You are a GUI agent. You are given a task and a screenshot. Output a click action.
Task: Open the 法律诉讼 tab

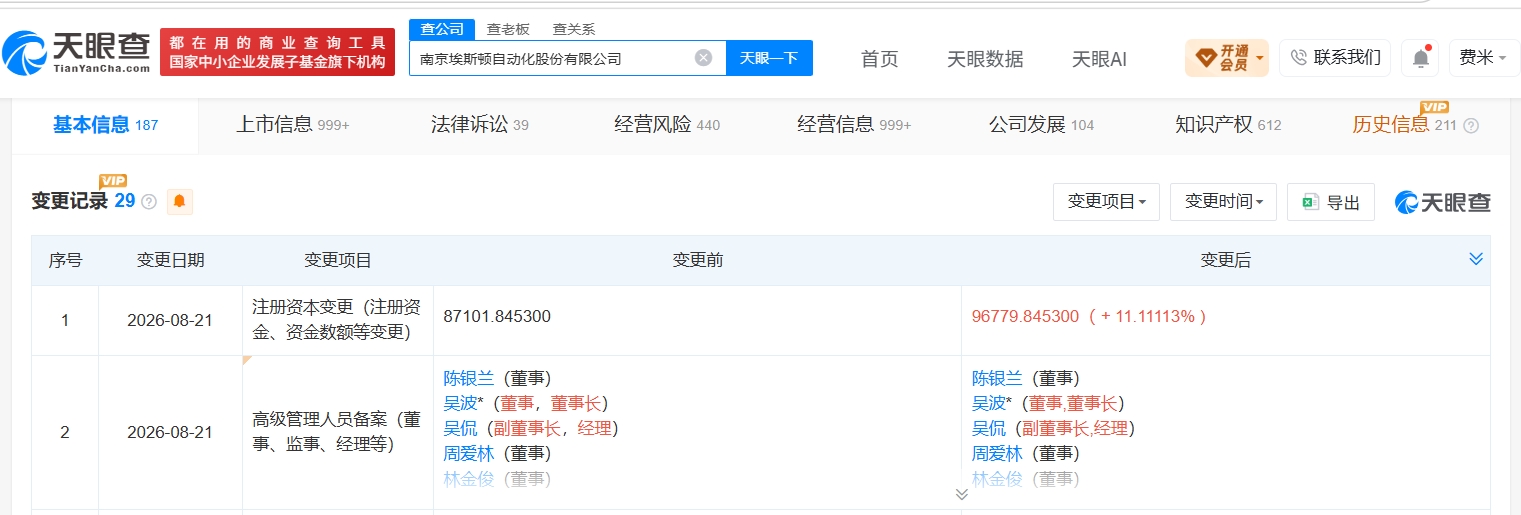coord(480,125)
